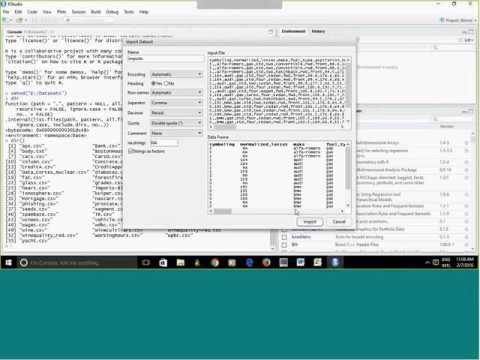Viewport: 480px width, 360px height.
Task: Open the File menu
Action: [6, 12]
